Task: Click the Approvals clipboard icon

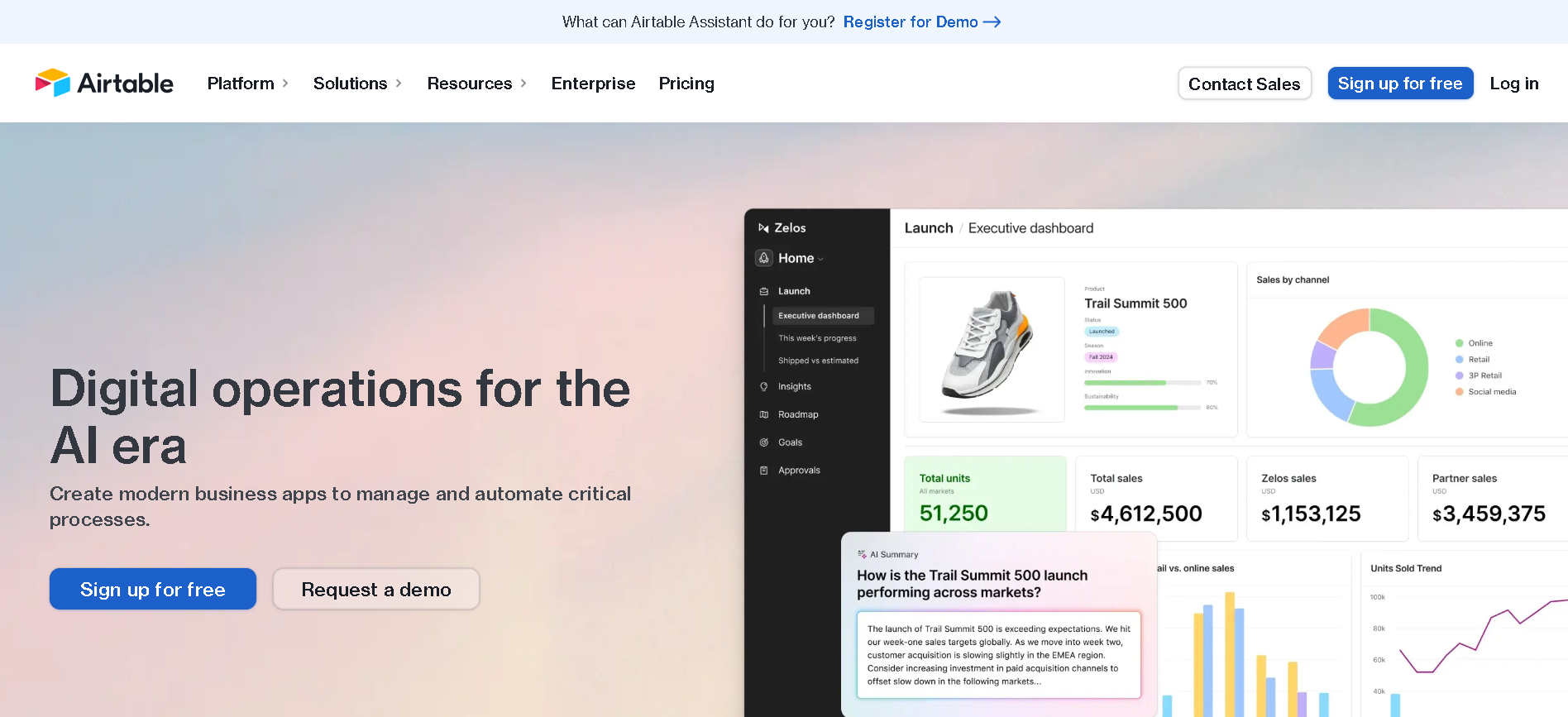Action: (x=764, y=471)
